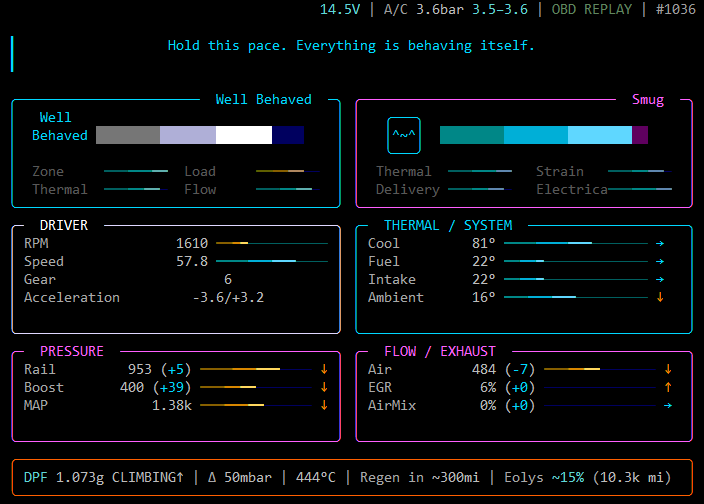Click the Cool trend arrow

coord(660,243)
